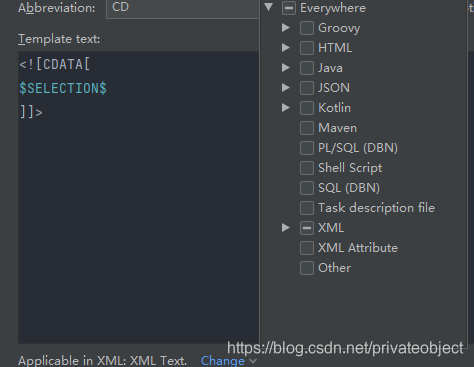Check the HTML context checkbox
This screenshot has height=367, width=474.
click(x=307, y=48)
